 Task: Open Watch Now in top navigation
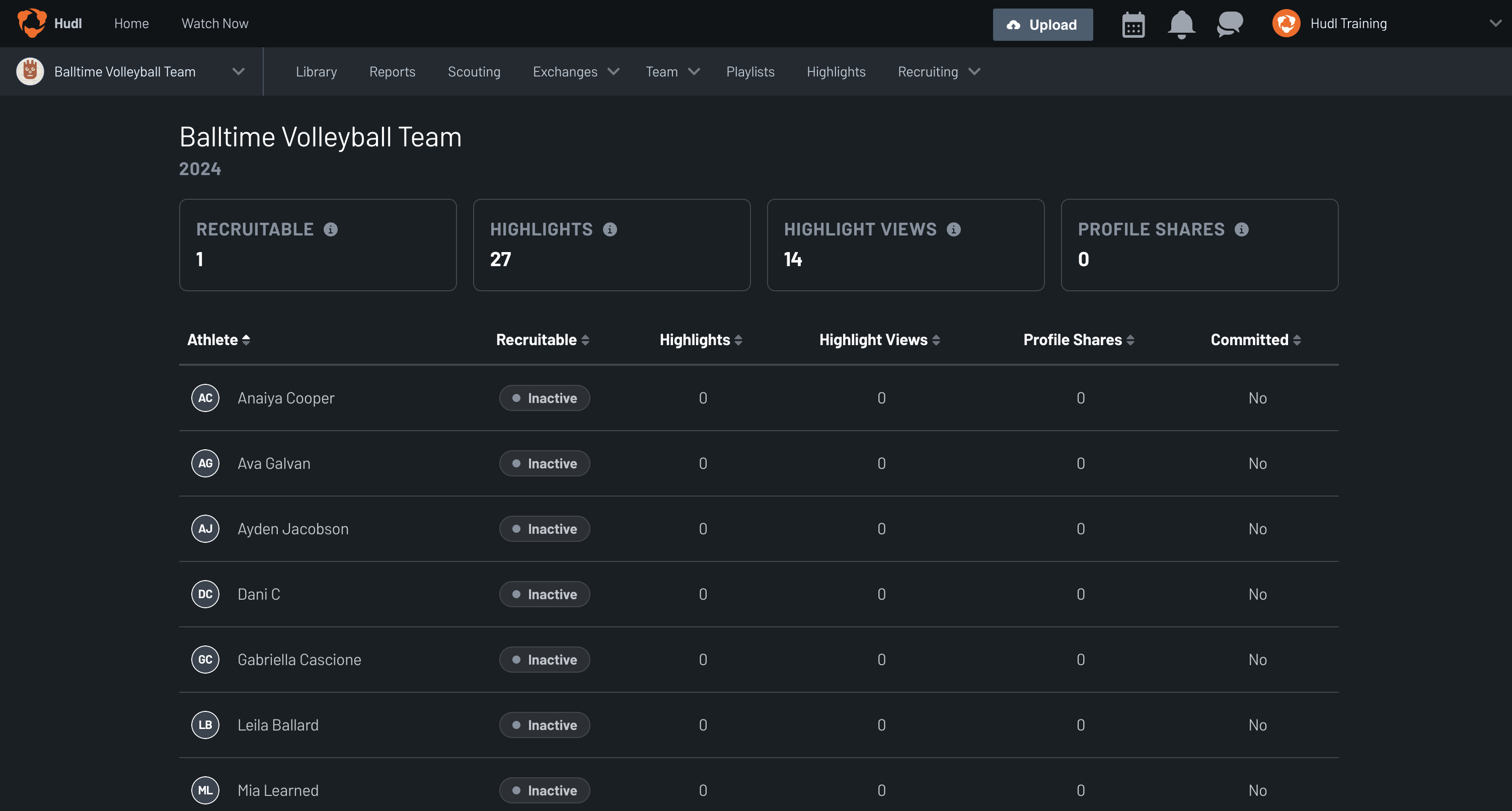click(215, 24)
